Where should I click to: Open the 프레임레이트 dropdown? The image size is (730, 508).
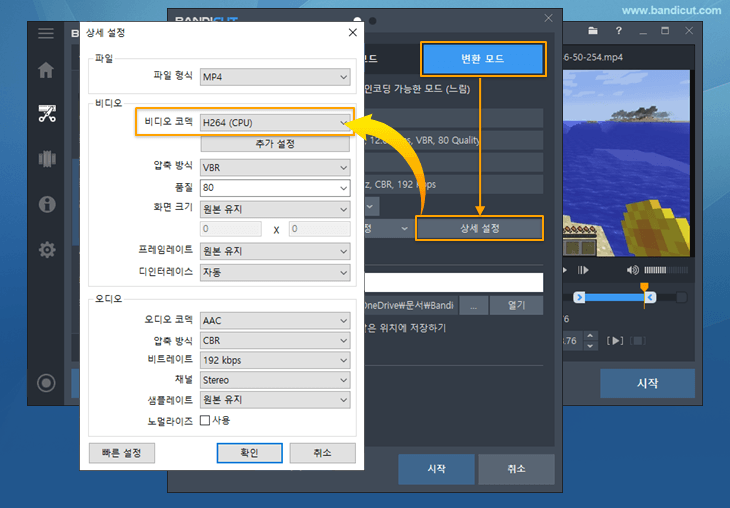[x=275, y=251]
